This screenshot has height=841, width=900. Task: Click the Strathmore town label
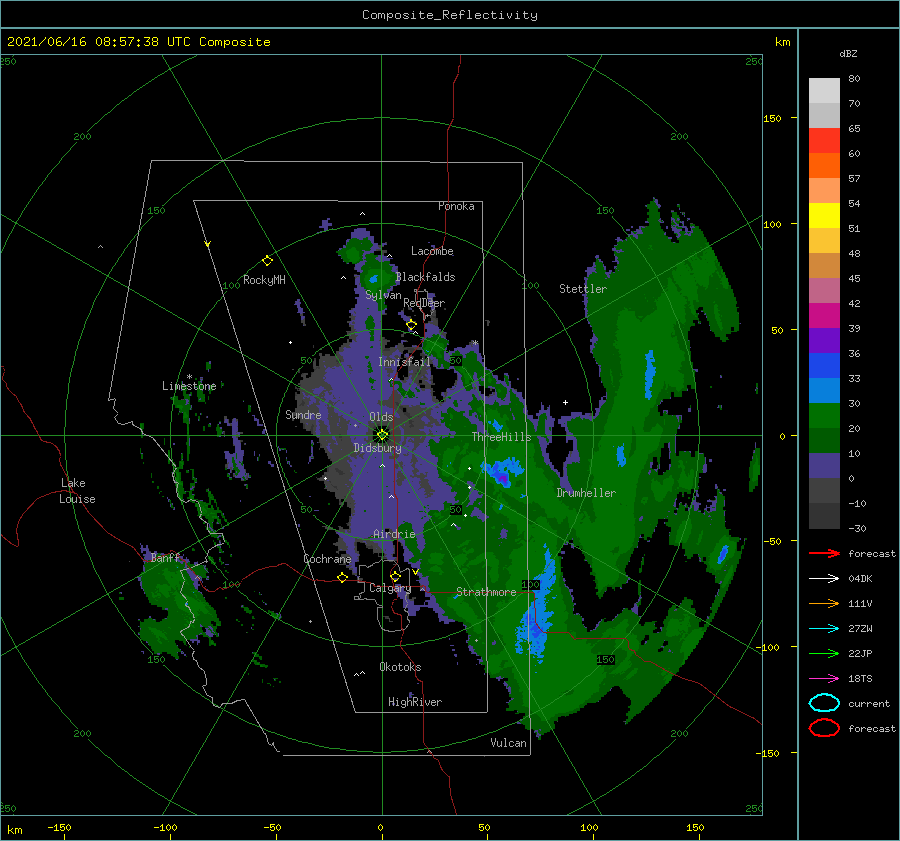click(x=486, y=592)
